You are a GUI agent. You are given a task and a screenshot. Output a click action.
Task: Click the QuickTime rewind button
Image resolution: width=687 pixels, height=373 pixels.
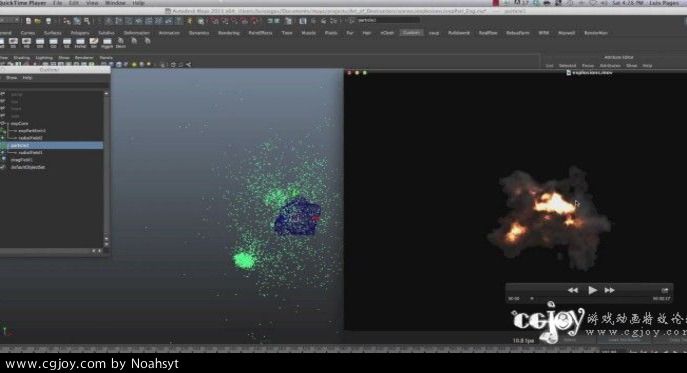tap(573, 290)
